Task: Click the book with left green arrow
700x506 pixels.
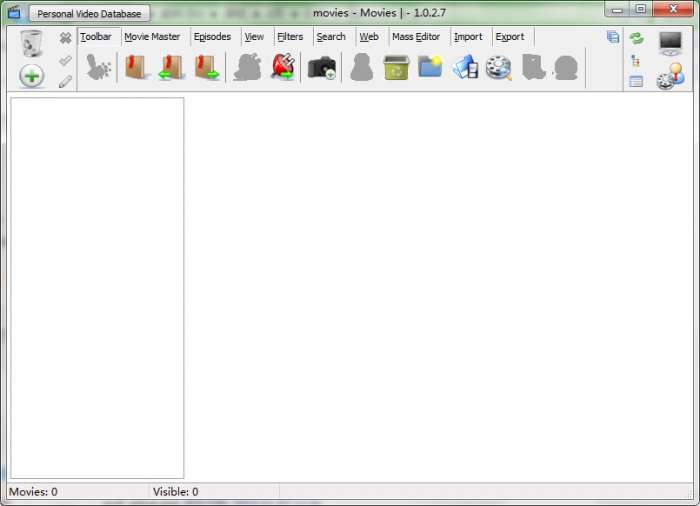Action: [x=171, y=68]
